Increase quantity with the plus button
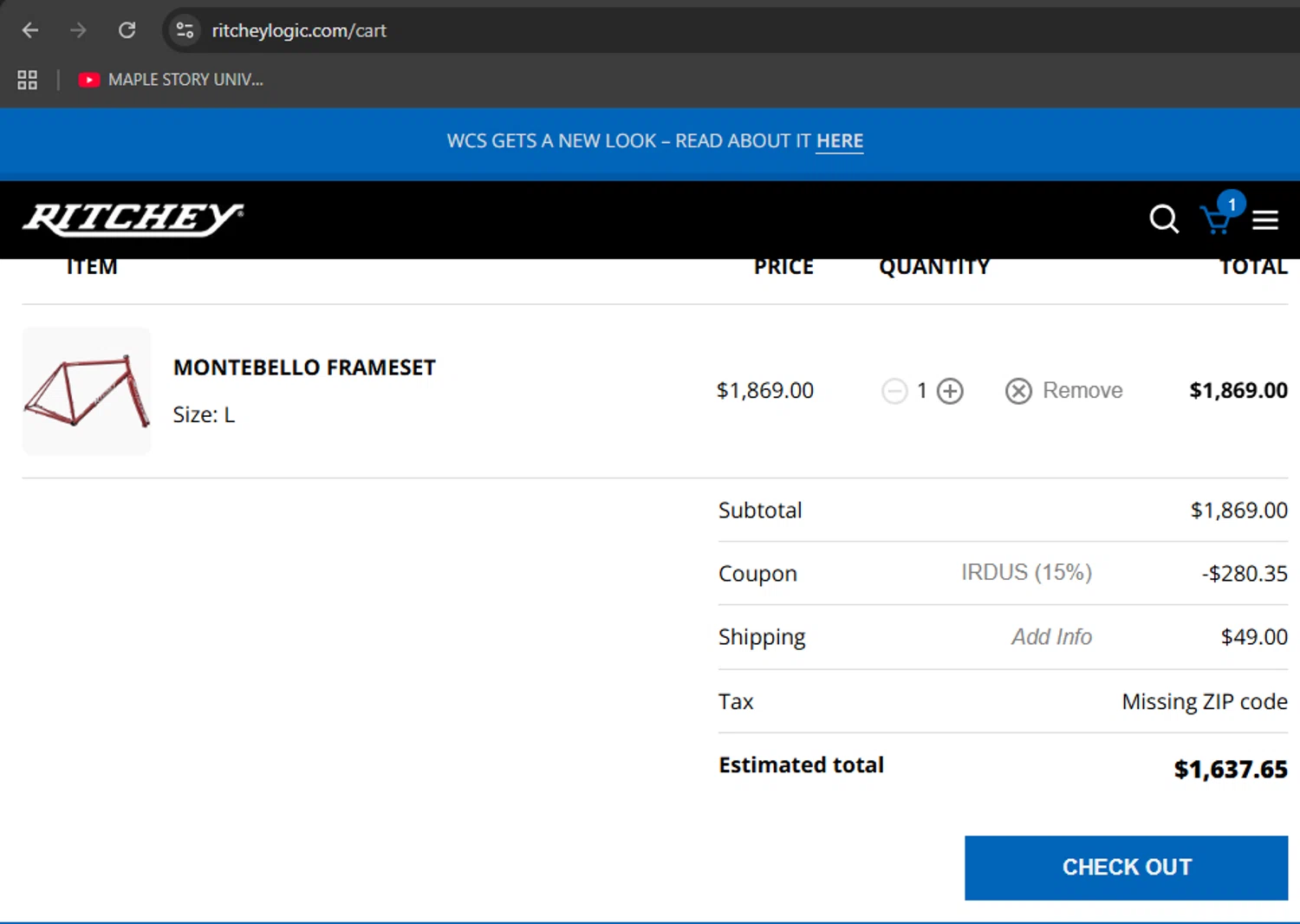This screenshot has width=1300, height=924. point(950,391)
